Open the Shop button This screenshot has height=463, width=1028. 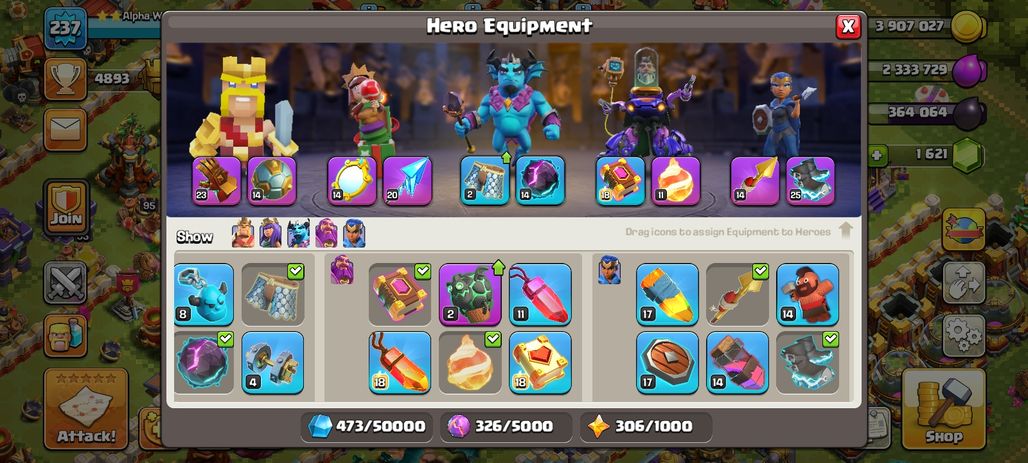point(944,409)
